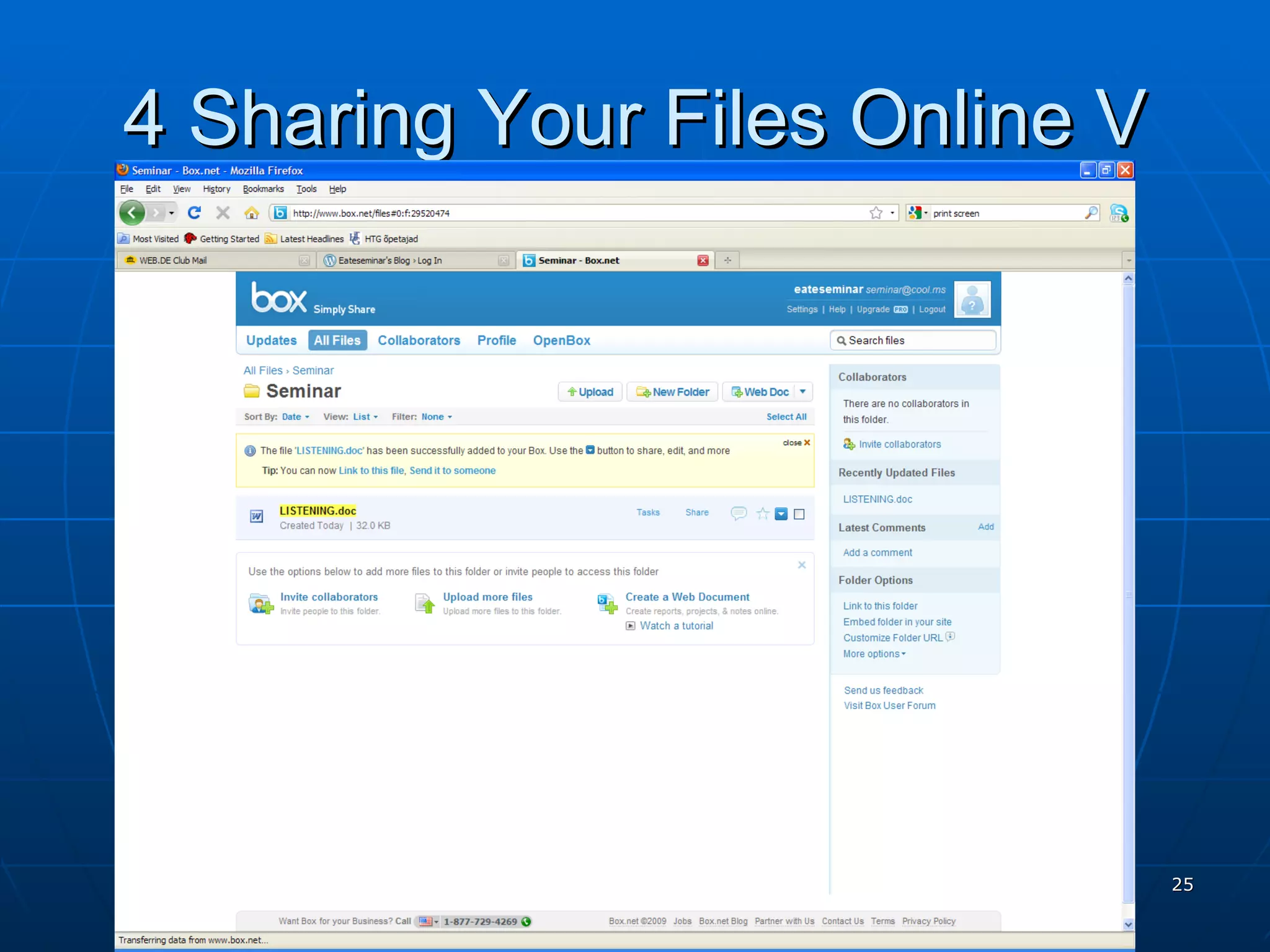Image resolution: width=1270 pixels, height=952 pixels.
Task: Click the Web Doc button
Action: point(760,392)
